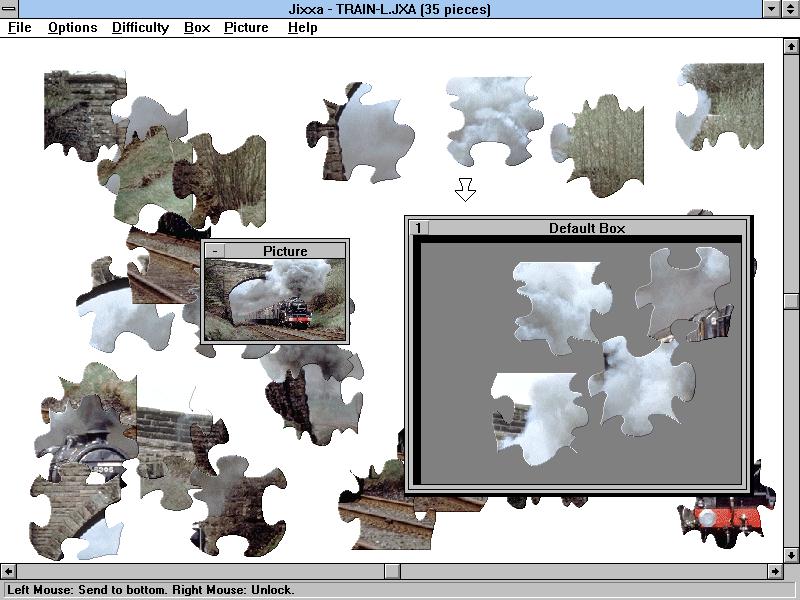Click the Default Box title bar

587,228
